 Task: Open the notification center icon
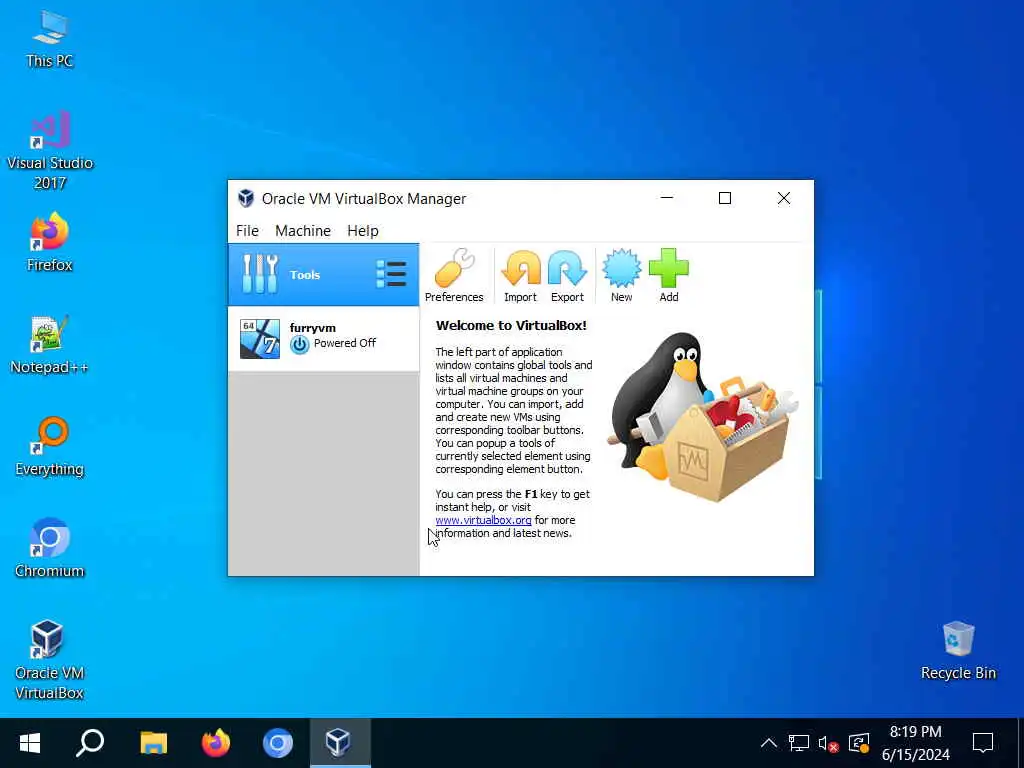pyautogui.click(x=983, y=743)
